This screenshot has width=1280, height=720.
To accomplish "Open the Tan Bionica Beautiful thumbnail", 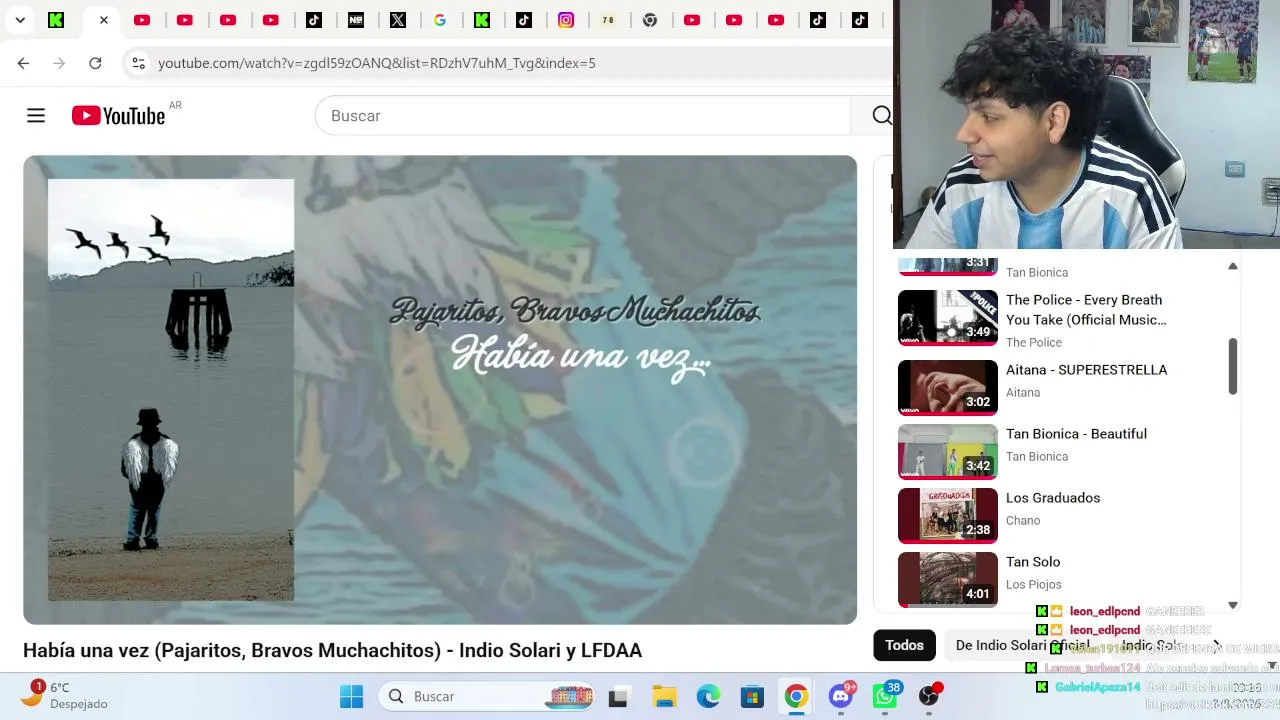I will [x=948, y=451].
